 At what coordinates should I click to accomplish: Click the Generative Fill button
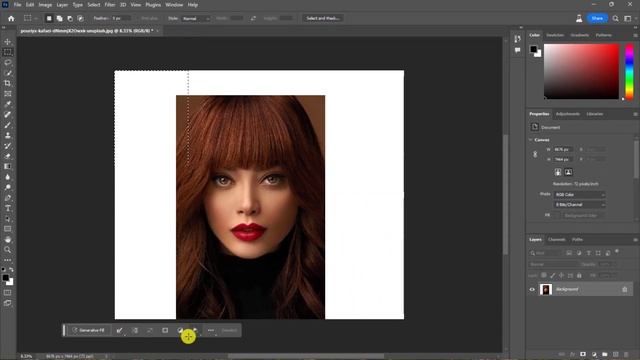tap(88, 330)
